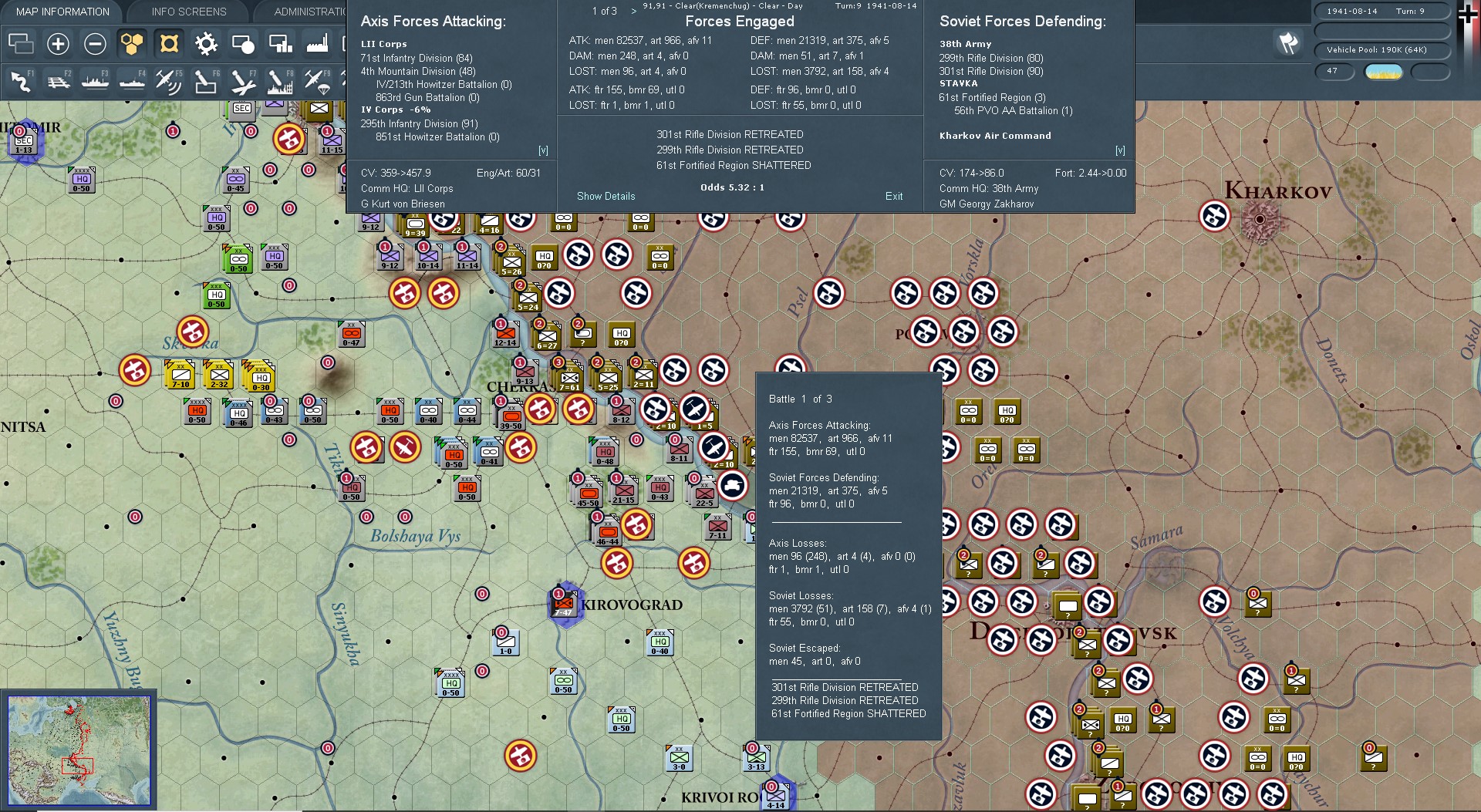This screenshot has height=812, width=1481.
Task: Select the F9 air transport parachute icon
Action: pos(317,81)
